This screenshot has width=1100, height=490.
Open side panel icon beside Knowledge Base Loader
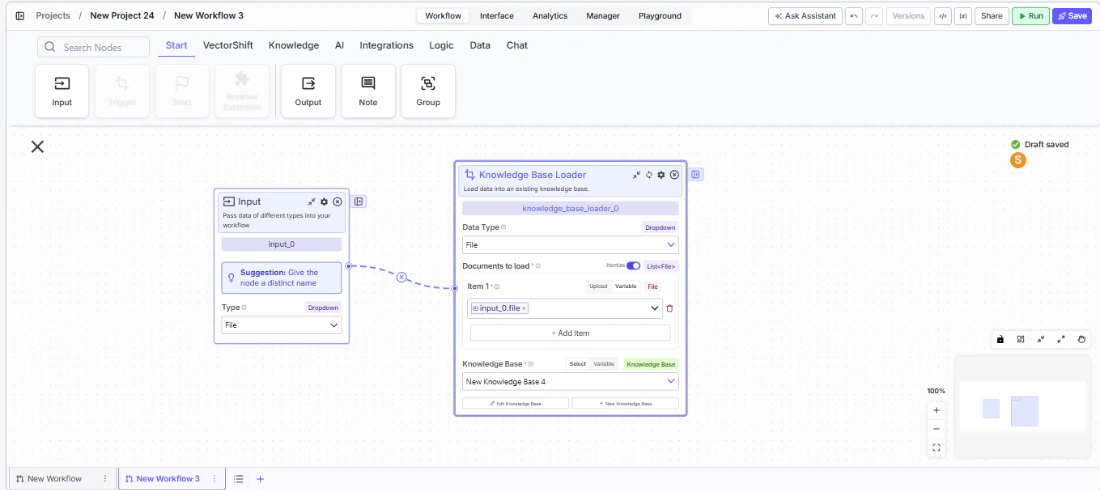click(x=696, y=175)
